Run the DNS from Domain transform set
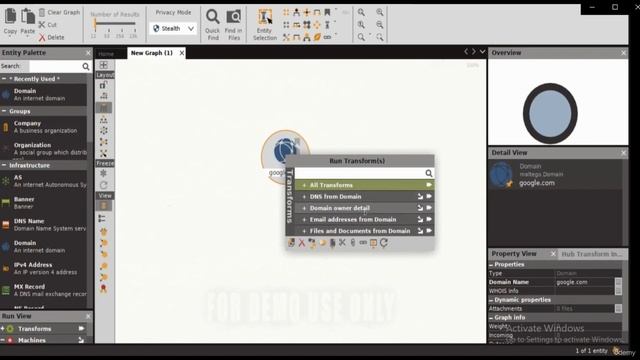 429,196
